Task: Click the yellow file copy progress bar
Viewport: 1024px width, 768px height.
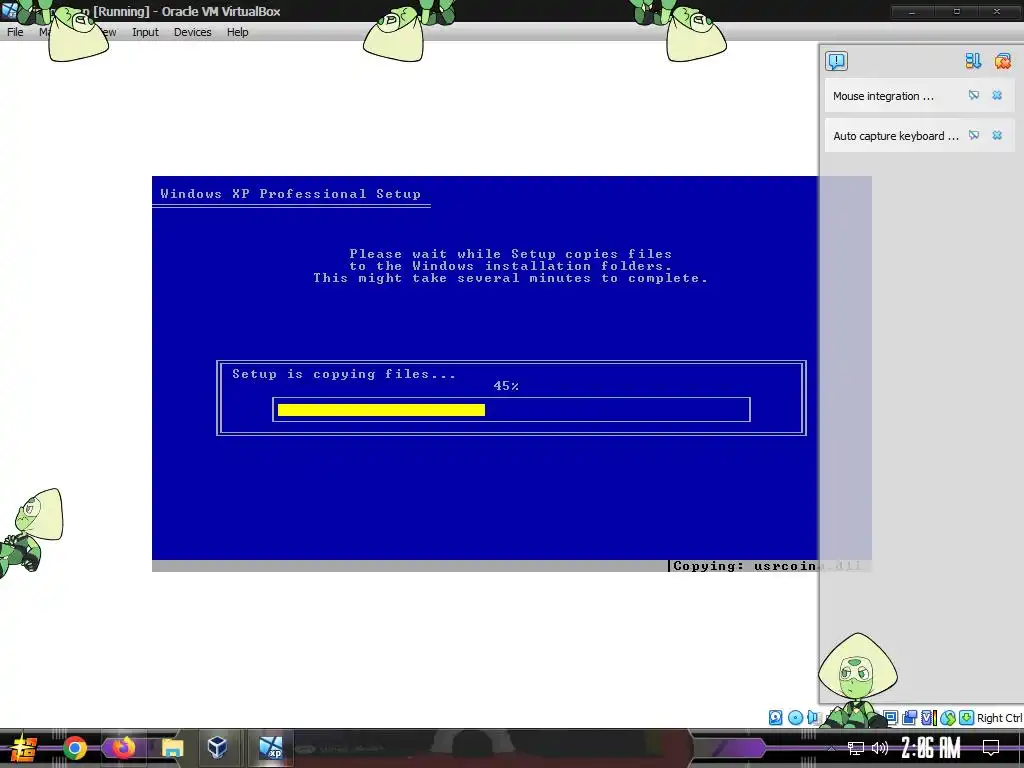Action: (x=381, y=410)
